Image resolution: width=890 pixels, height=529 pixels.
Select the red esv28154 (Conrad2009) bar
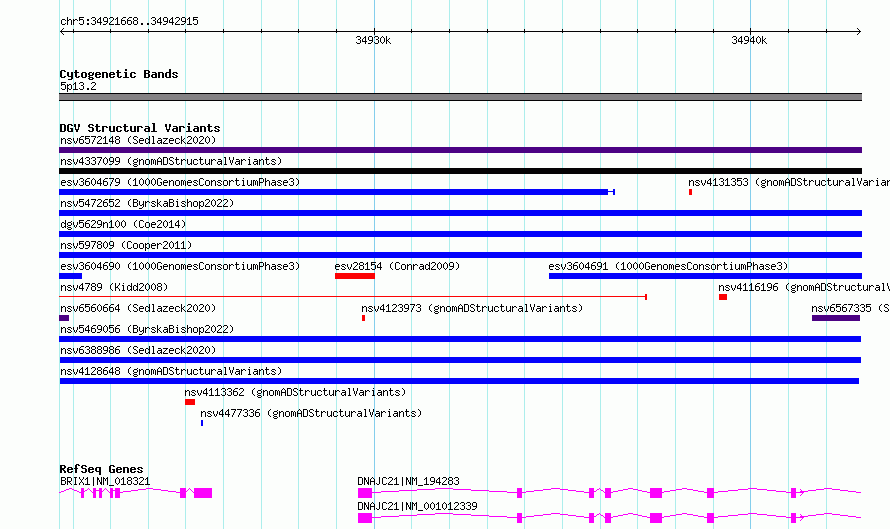click(x=355, y=276)
